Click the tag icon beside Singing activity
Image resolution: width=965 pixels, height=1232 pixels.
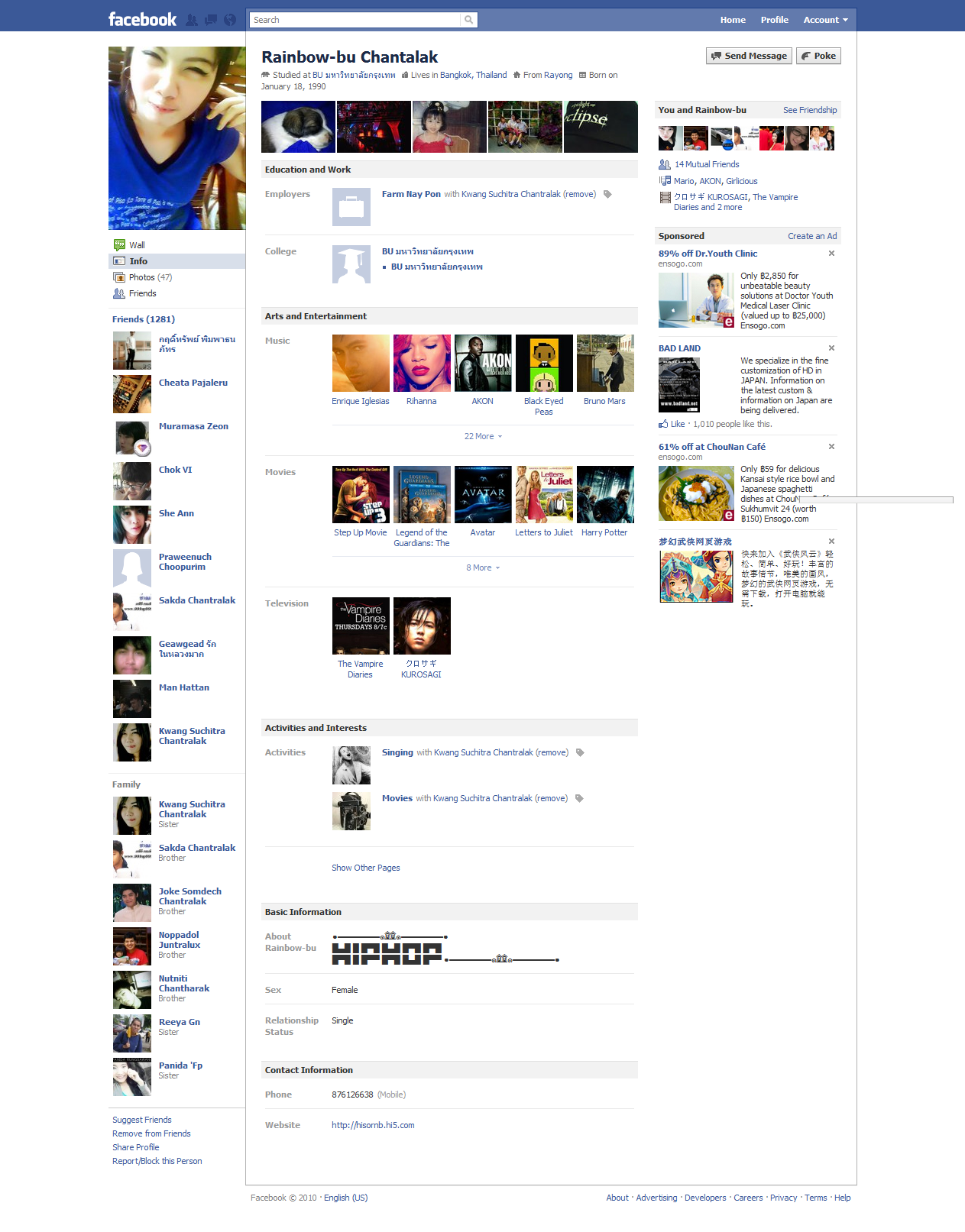[581, 752]
